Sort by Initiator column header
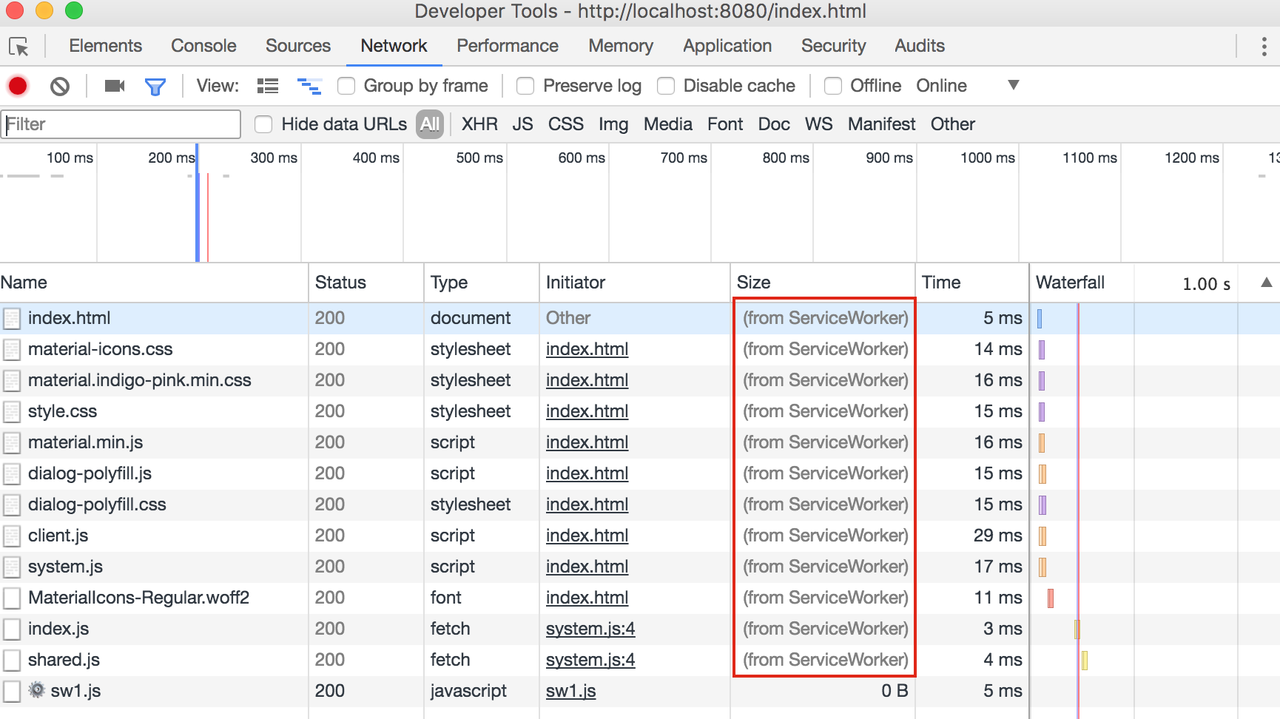The width and height of the screenshot is (1280, 719). [x=635, y=283]
